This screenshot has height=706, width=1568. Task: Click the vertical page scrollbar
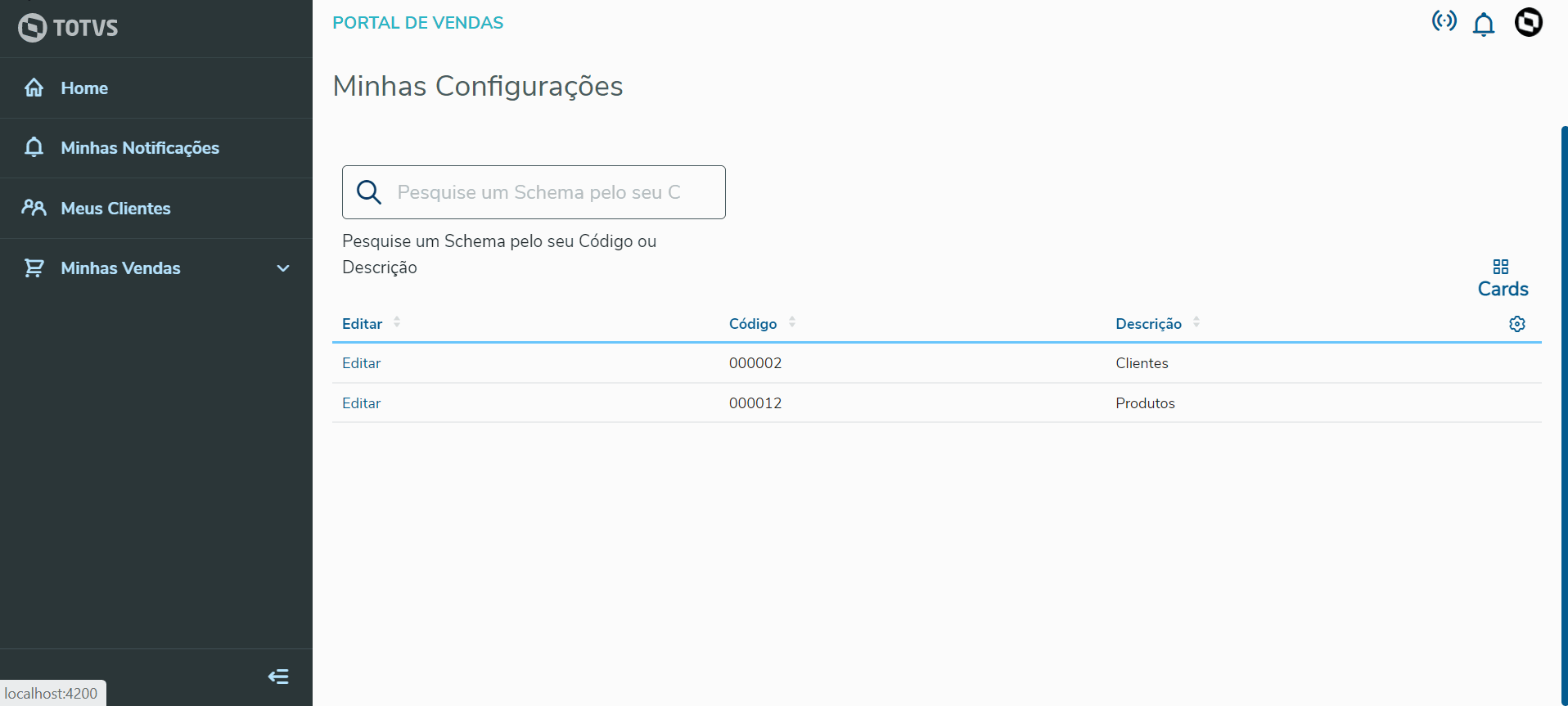pos(1564,409)
